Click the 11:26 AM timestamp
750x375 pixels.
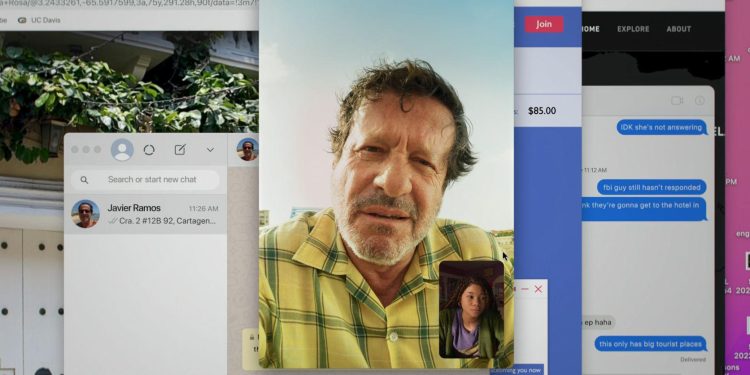pos(203,209)
